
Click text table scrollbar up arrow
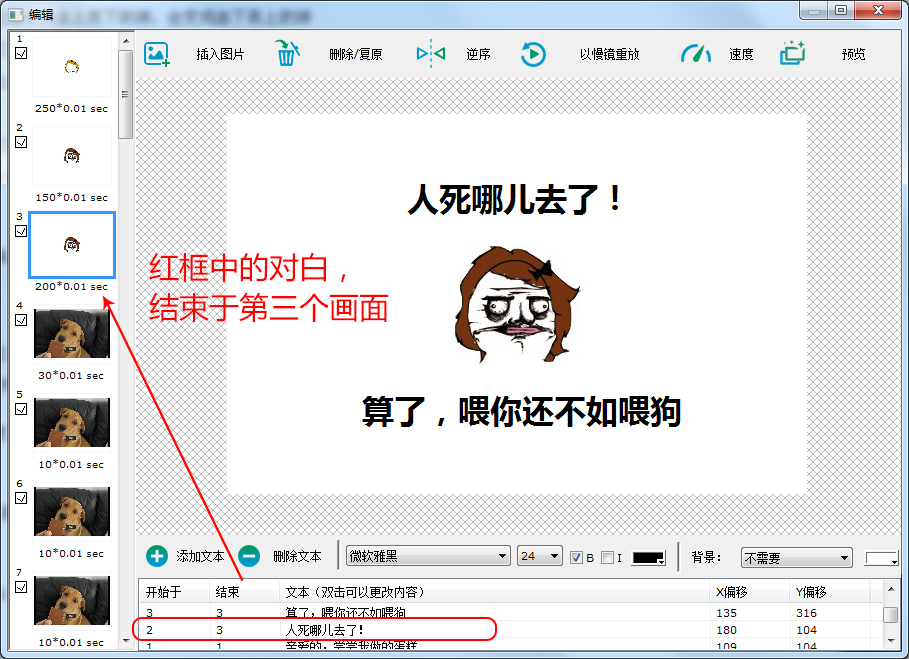tap(890, 589)
